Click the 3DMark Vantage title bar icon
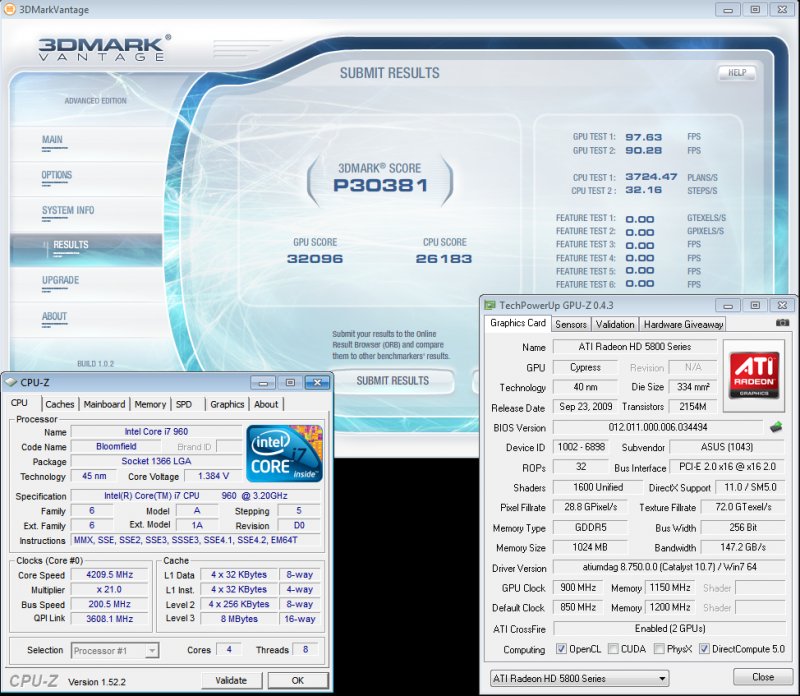Screen dimensions: 800x696 click(x=9, y=9)
